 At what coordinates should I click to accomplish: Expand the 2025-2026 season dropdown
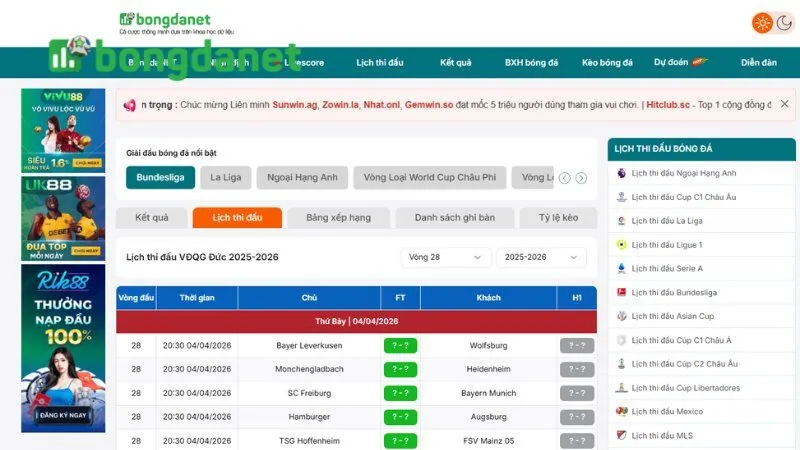541,257
